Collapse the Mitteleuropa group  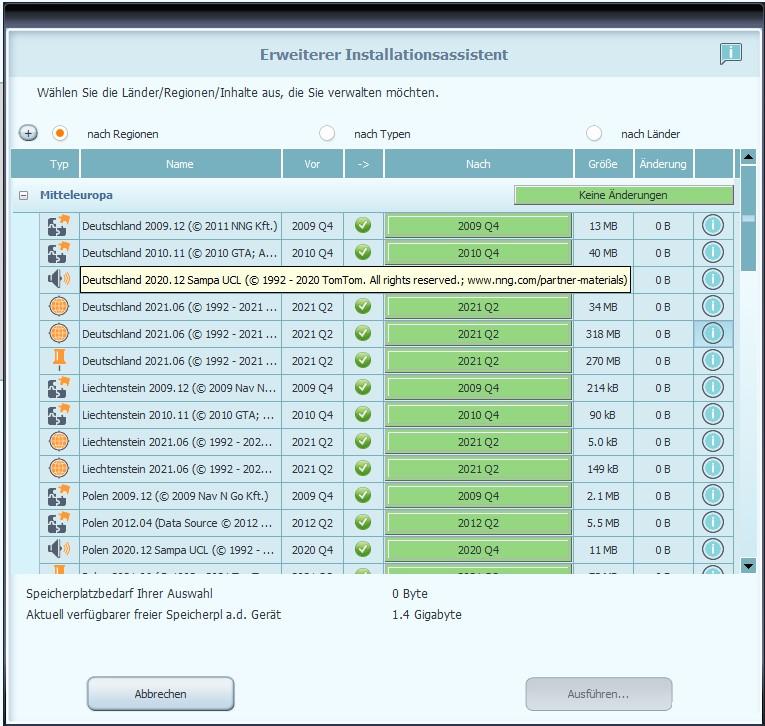pyautogui.click(x=23, y=196)
